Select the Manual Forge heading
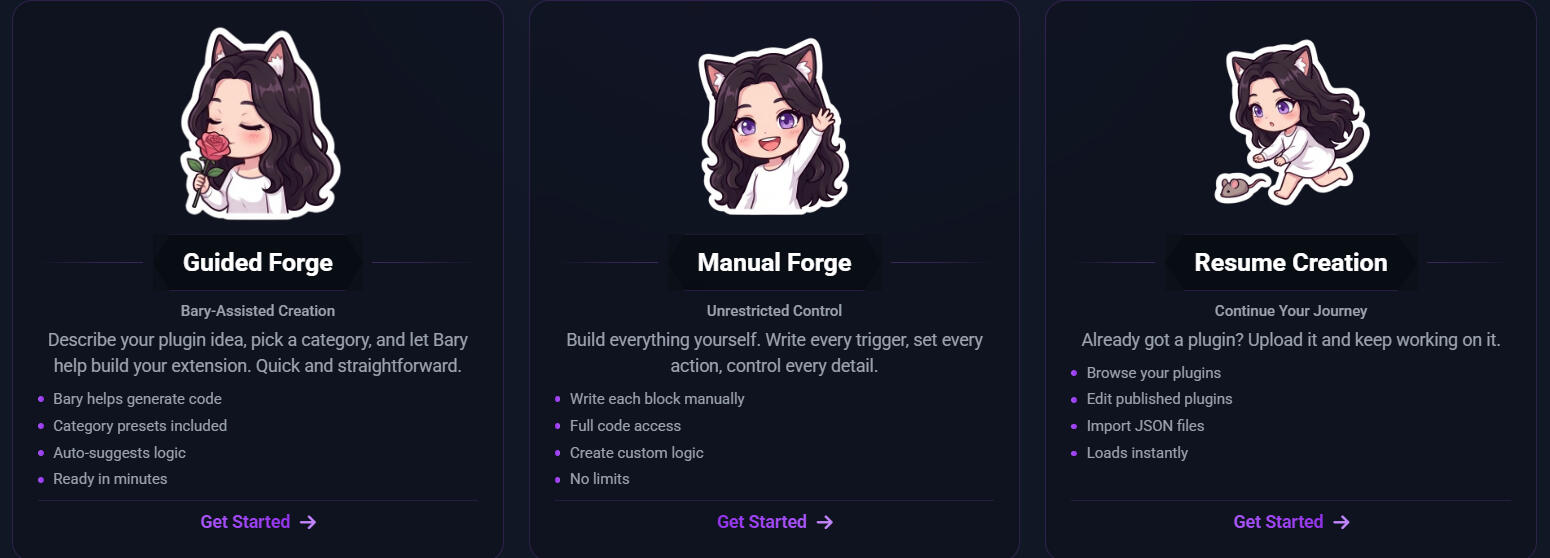This screenshot has width=1550, height=558. pyautogui.click(x=774, y=263)
